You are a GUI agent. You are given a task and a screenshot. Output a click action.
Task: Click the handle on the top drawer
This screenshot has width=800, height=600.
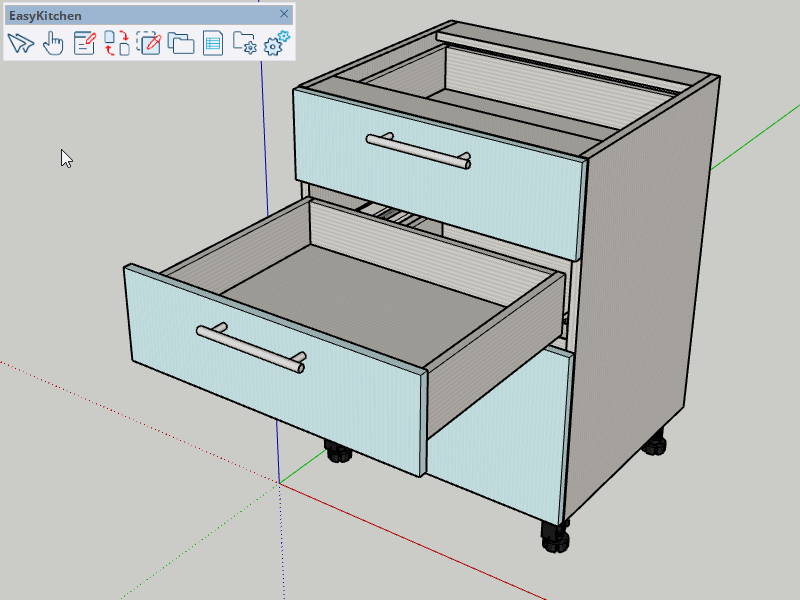point(418,151)
